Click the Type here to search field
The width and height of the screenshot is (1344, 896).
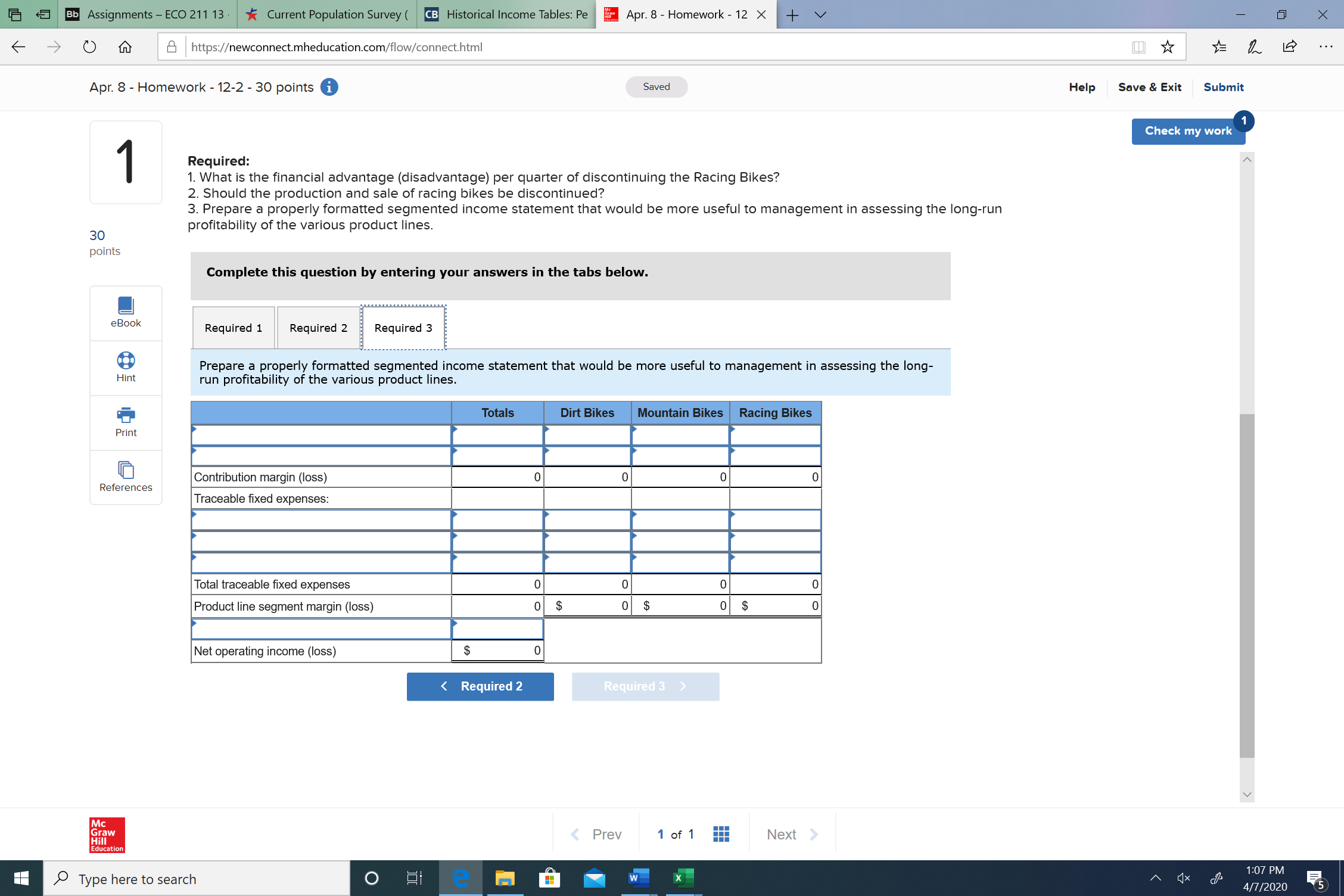point(197,878)
